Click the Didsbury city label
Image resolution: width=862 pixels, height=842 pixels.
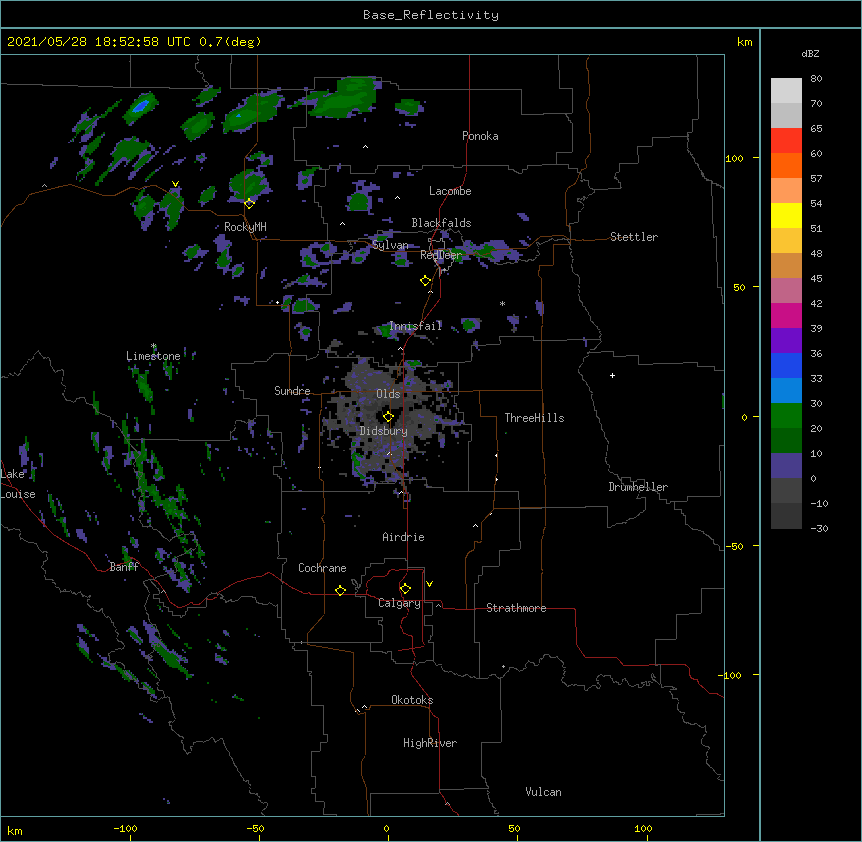[x=384, y=431]
